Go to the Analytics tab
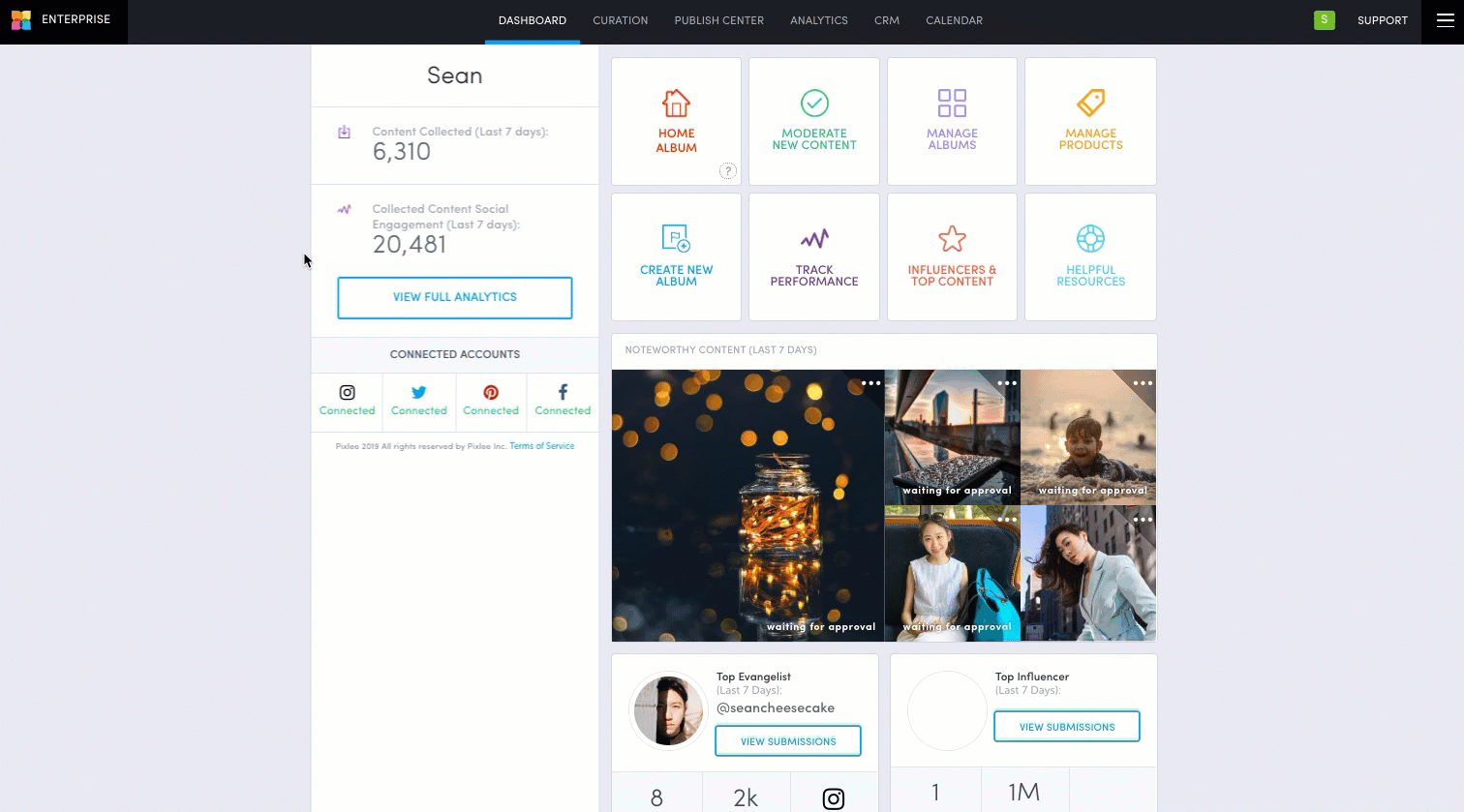The height and width of the screenshot is (812, 1464). [818, 20]
